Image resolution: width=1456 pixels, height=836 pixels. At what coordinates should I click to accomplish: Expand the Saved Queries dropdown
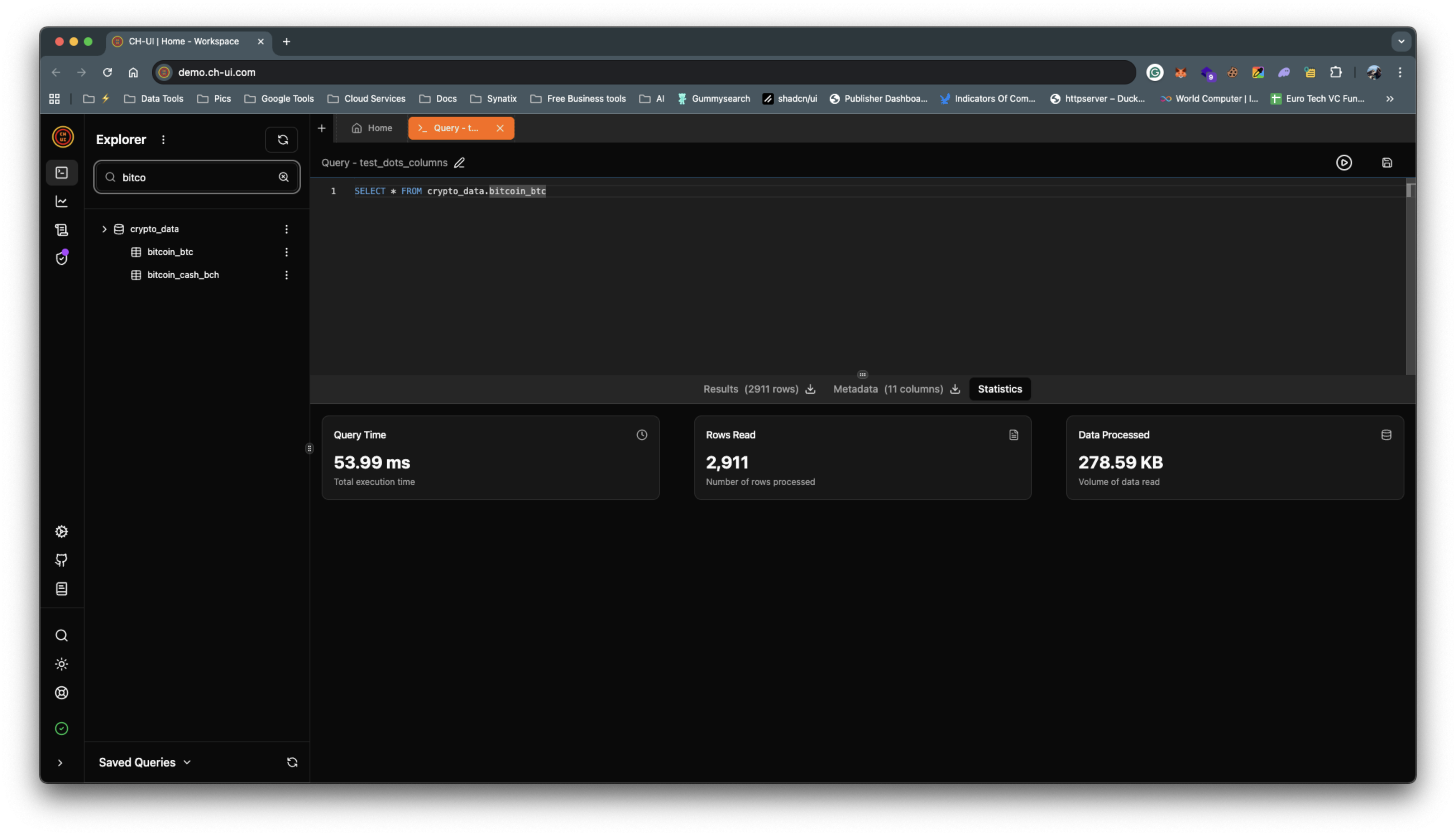(x=145, y=763)
